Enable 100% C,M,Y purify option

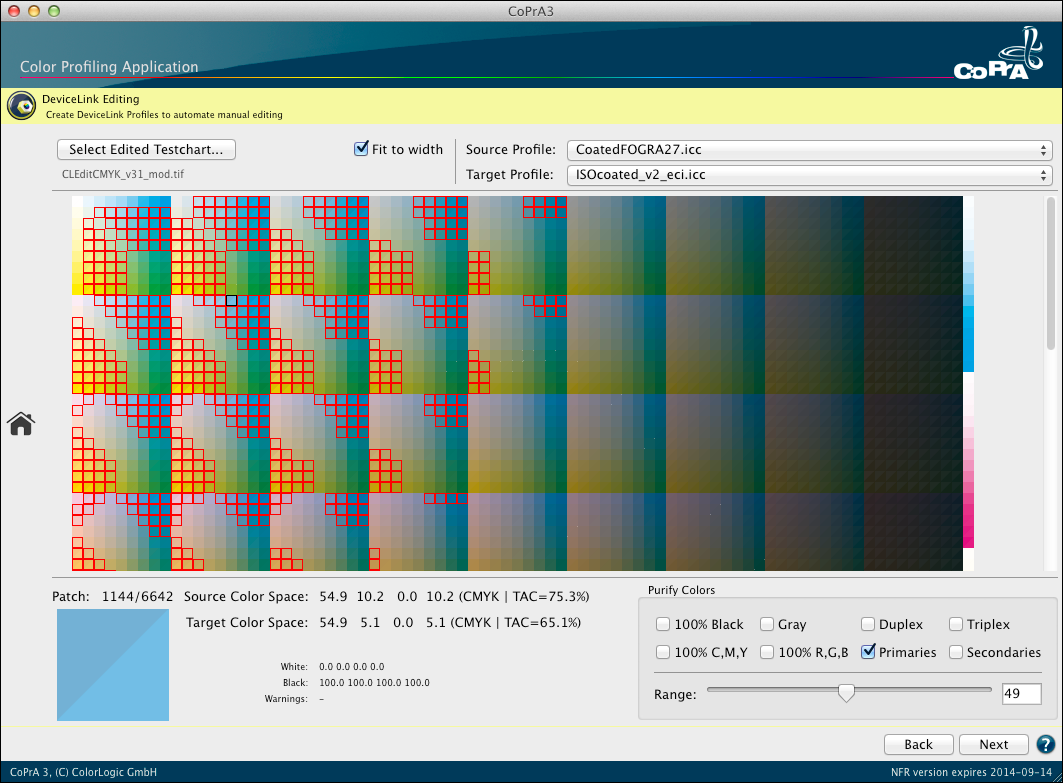pyautogui.click(x=663, y=652)
